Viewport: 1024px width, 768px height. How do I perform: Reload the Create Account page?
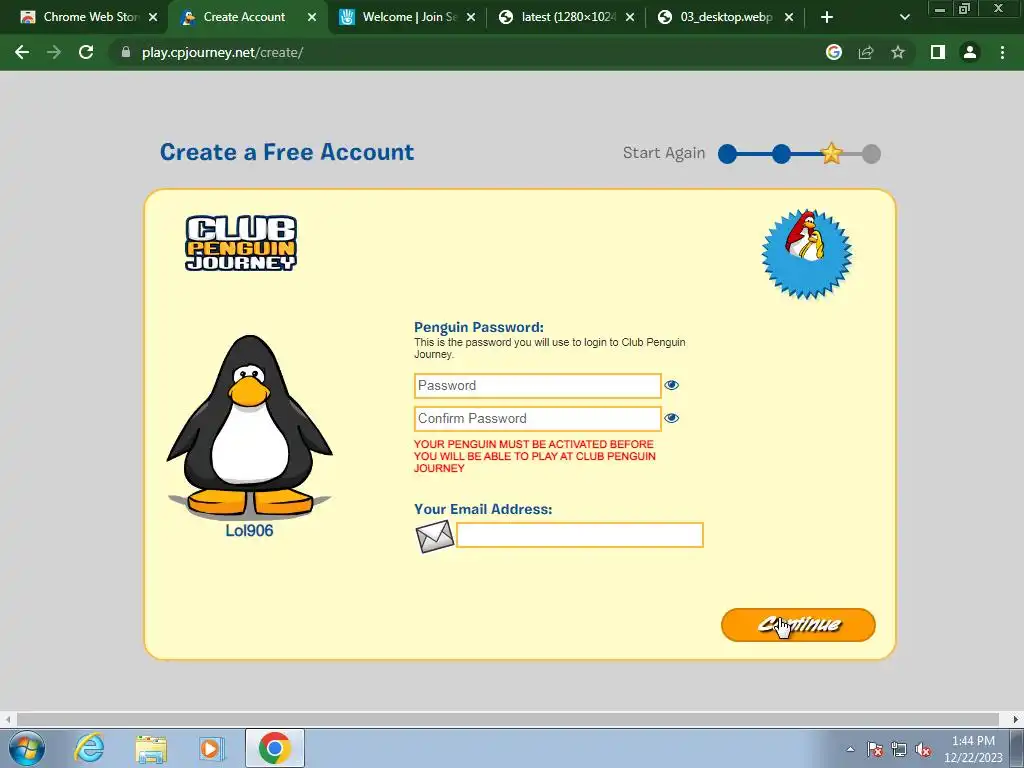coord(86,52)
